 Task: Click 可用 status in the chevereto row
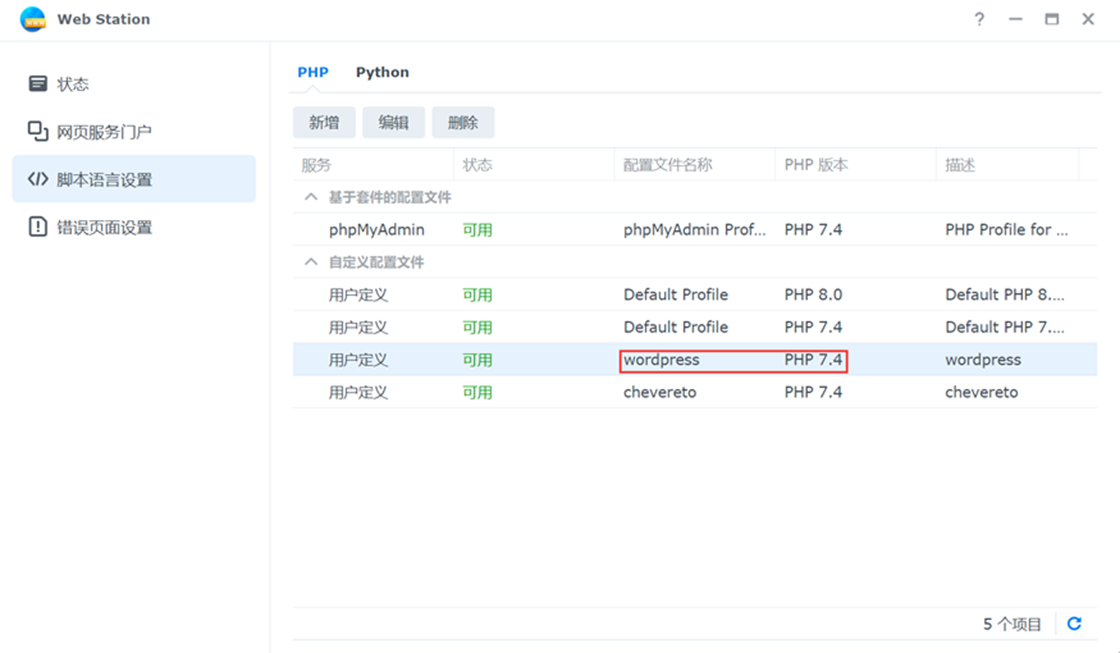click(x=477, y=392)
